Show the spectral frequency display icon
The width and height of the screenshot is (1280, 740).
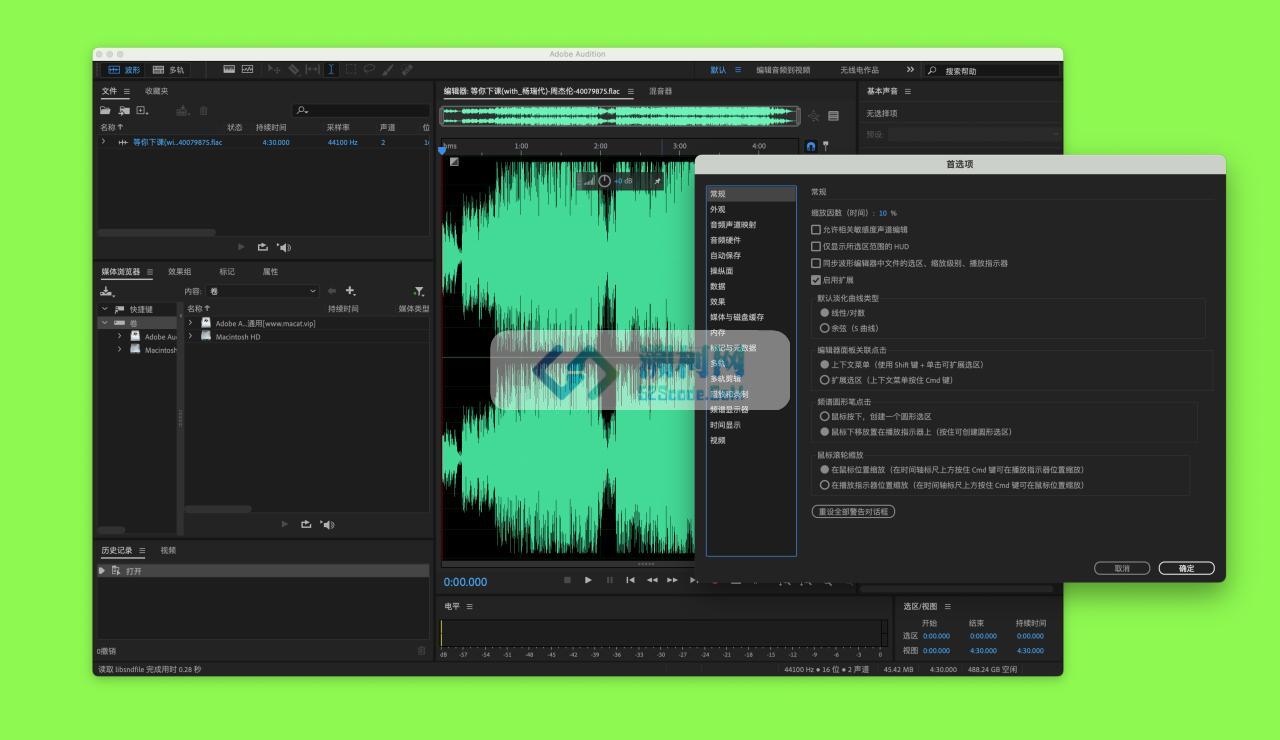229,70
